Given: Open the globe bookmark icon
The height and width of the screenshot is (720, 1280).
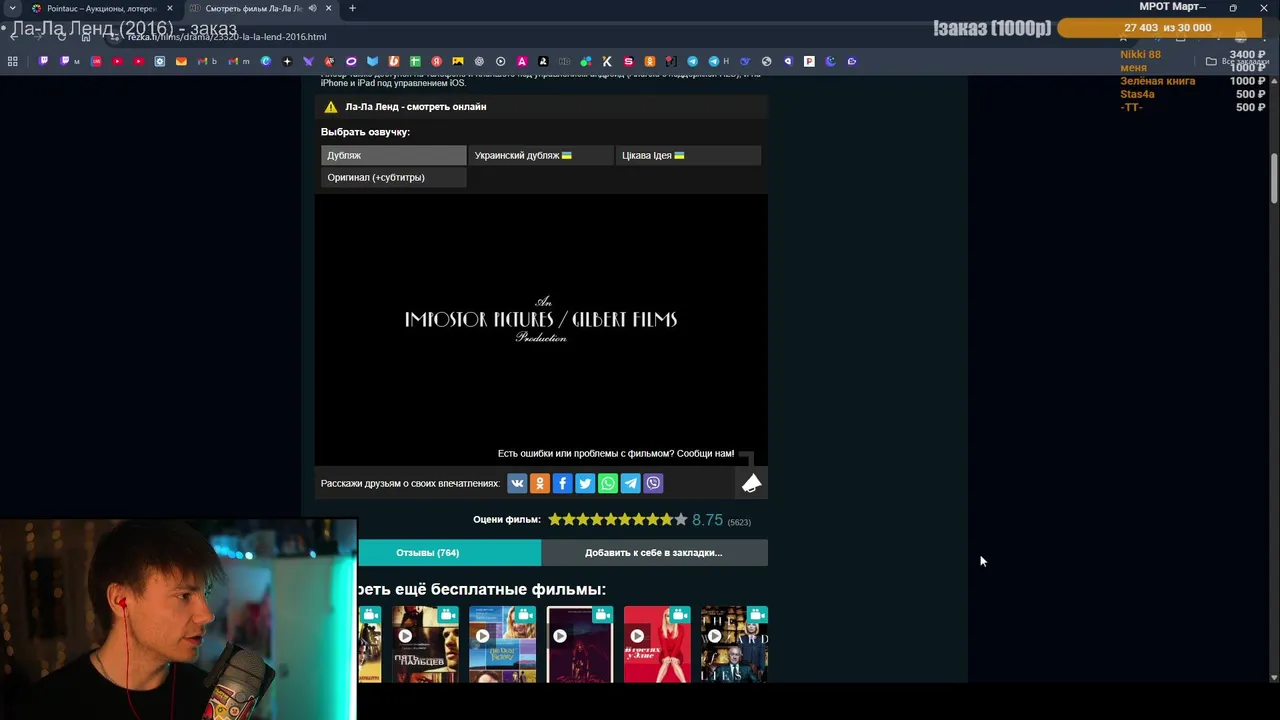Looking at the screenshot, I should click(766, 61).
